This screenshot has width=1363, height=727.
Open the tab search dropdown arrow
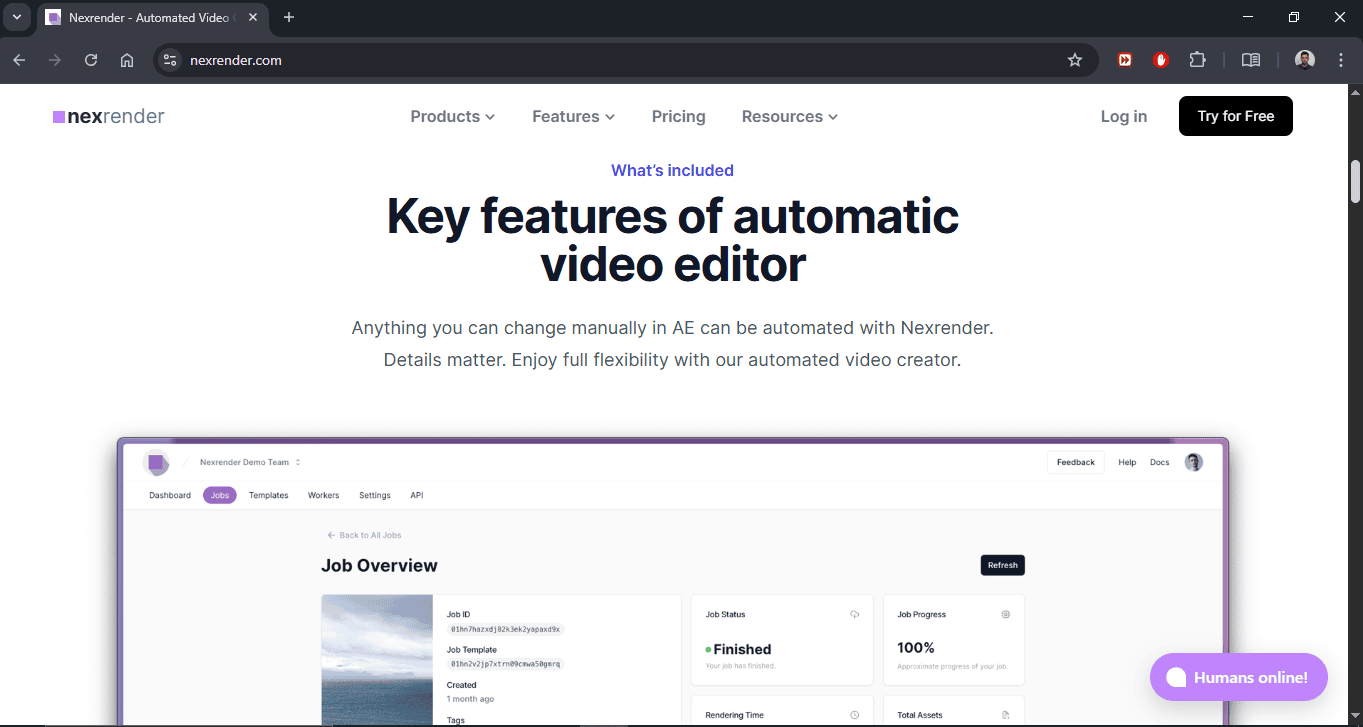point(17,17)
